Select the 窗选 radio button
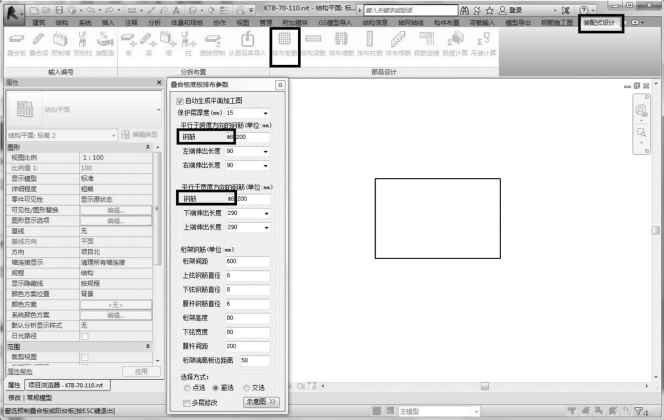Viewport: 664px width, 420px height. pos(216,388)
